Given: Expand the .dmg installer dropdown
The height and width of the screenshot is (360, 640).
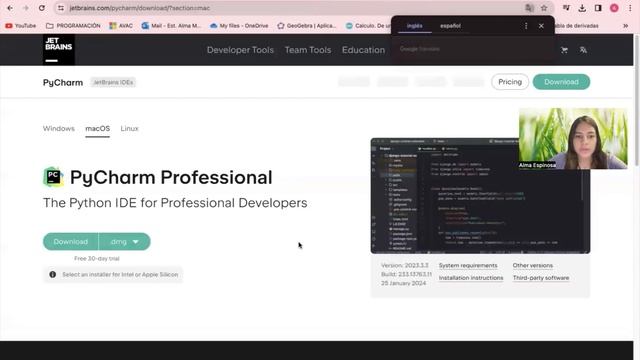Looking at the screenshot, I should tap(124, 242).
